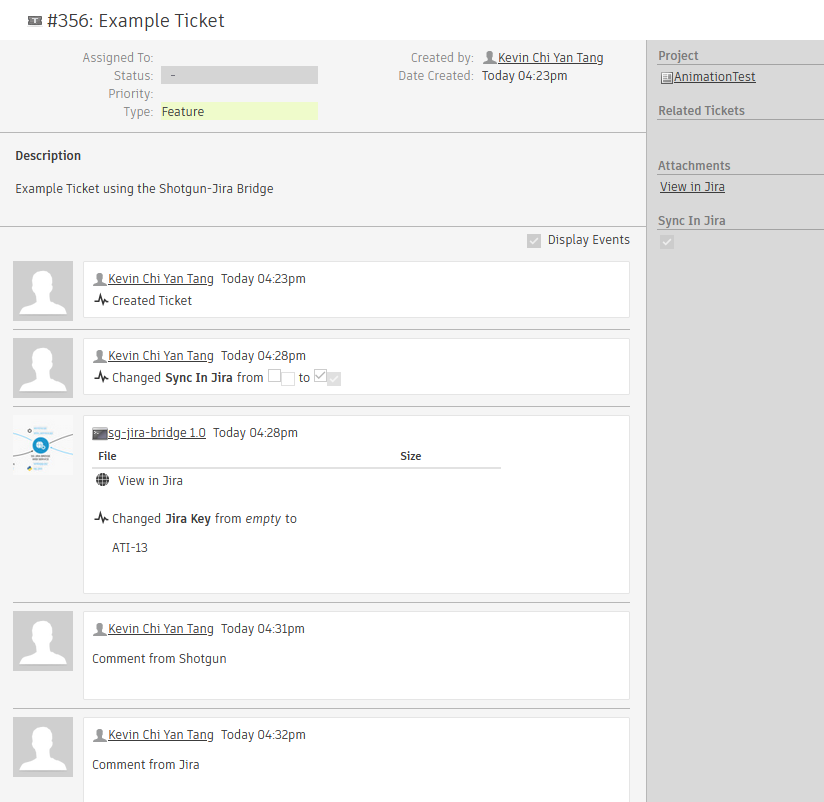Click the activity pulse icon beside Created Ticket
This screenshot has height=802, width=824.
(x=101, y=300)
